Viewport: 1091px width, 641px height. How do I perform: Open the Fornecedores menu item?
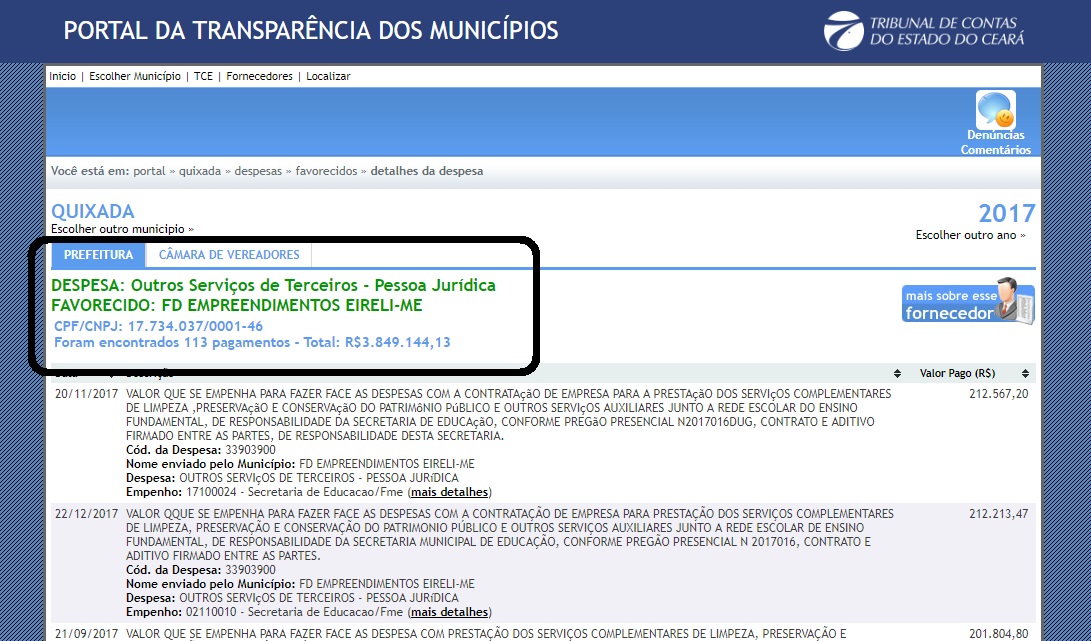pyautogui.click(x=259, y=76)
